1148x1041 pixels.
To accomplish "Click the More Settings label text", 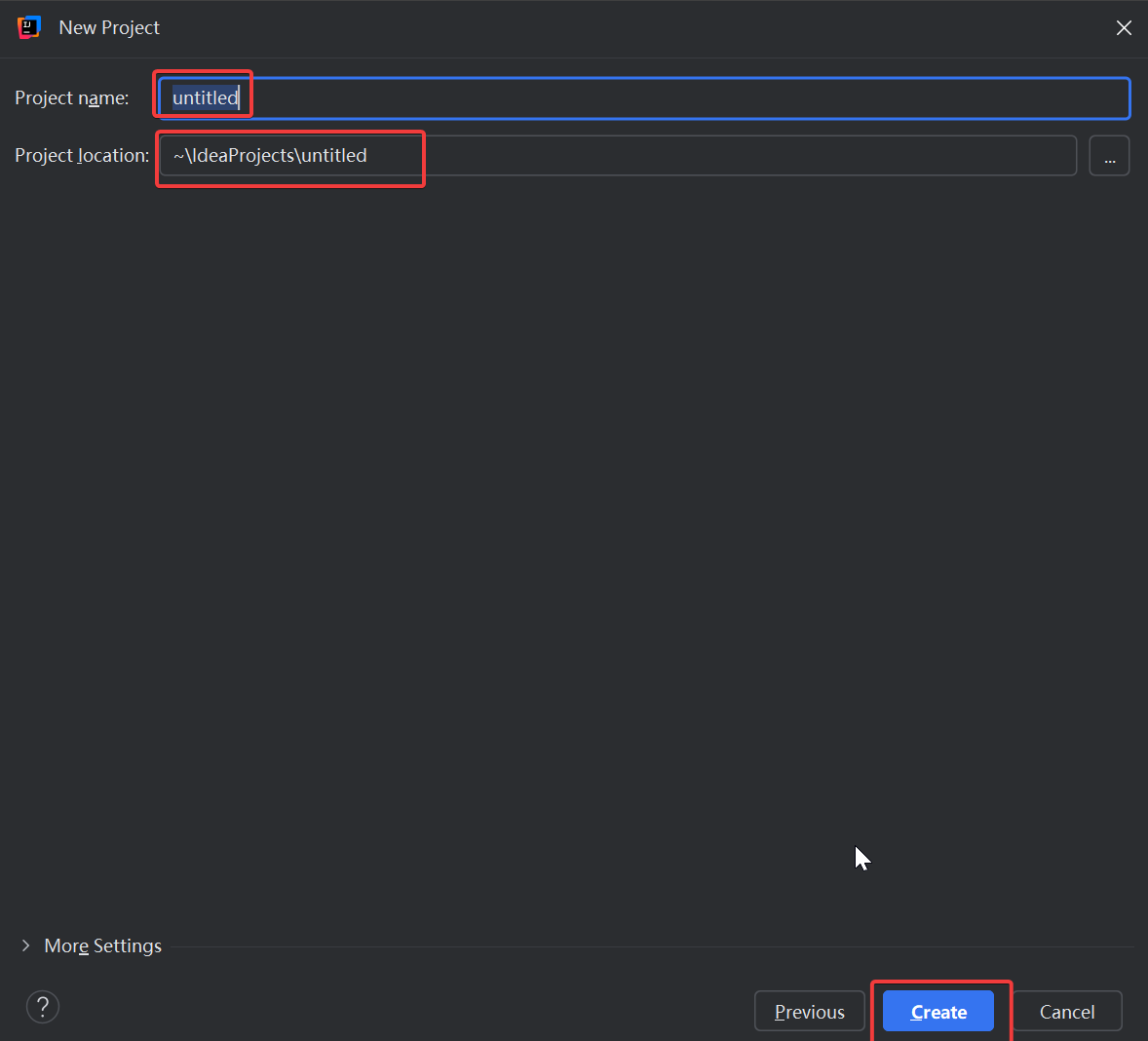I will click(x=102, y=945).
